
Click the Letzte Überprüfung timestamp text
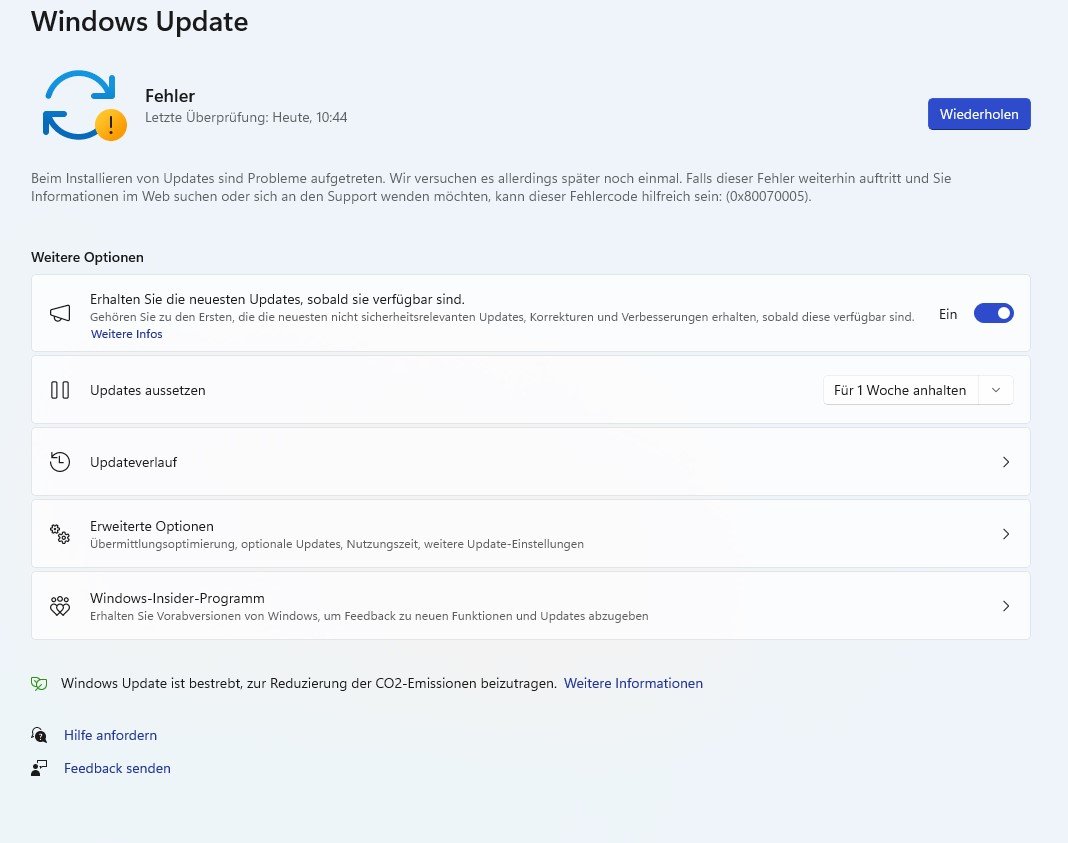pos(246,117)
